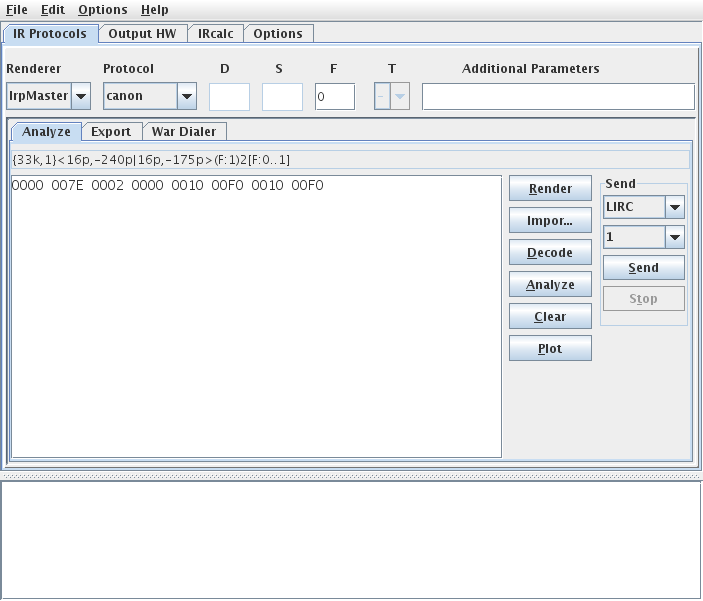Click the Analyze button
Image resolution: width=703 pixels, height=601 pixels.
550,285
